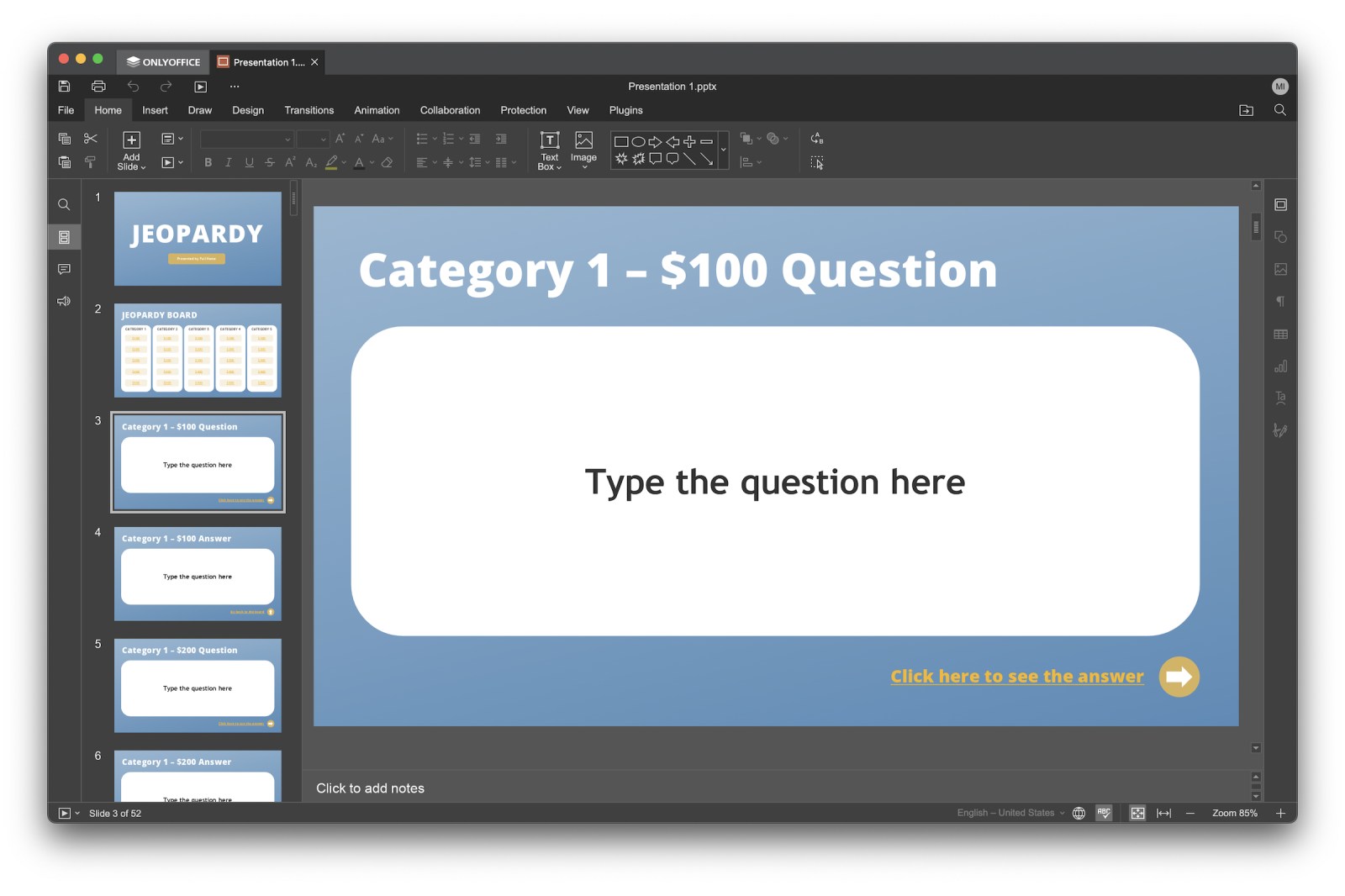
Task: Click the zoom out minus button
Action: pyautogui.click(x=1189, y=813)
